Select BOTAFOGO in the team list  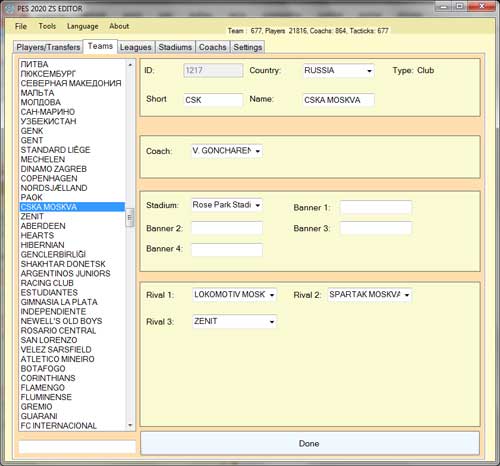click(72, 368)
